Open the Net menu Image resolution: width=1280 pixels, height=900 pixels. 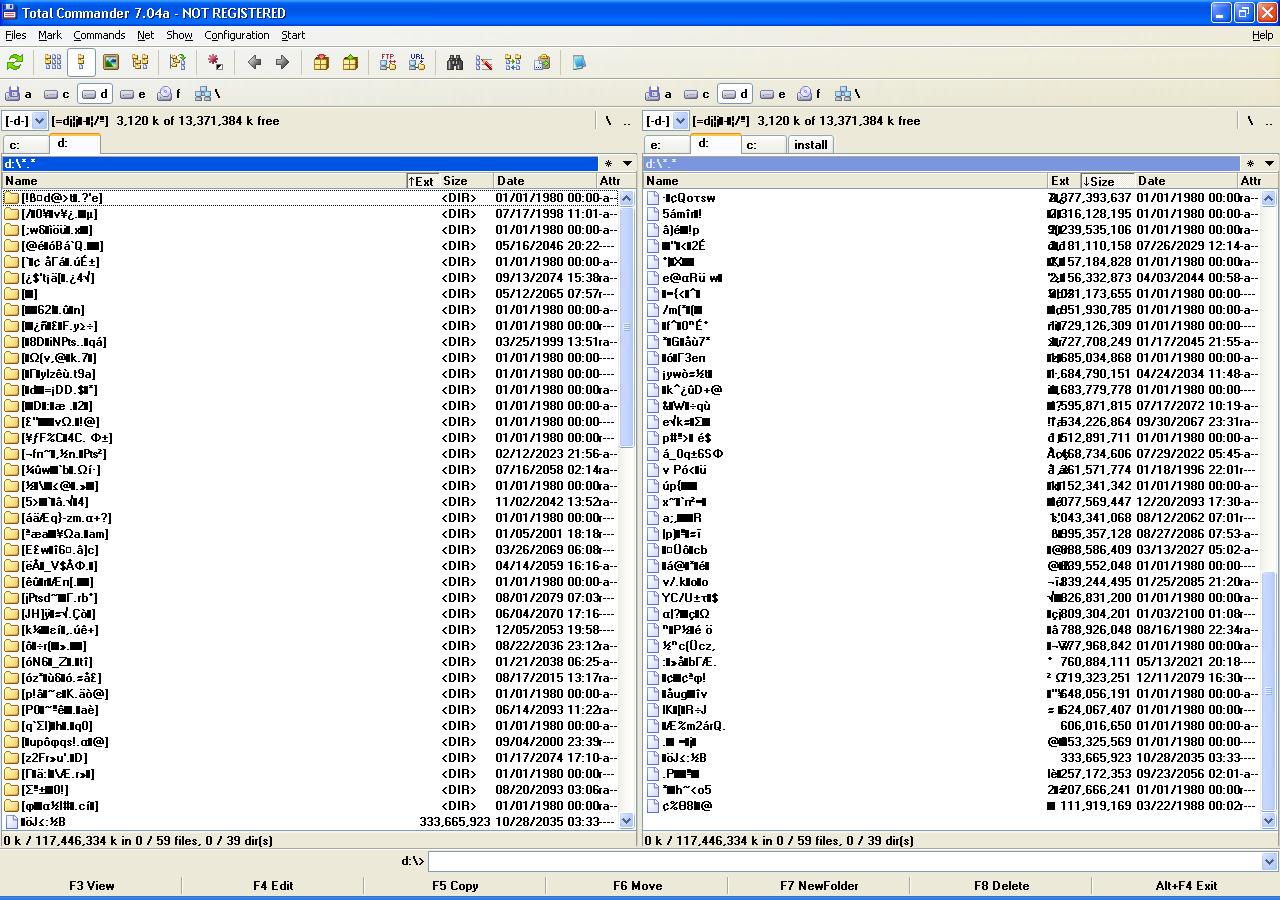pos(146,35)
